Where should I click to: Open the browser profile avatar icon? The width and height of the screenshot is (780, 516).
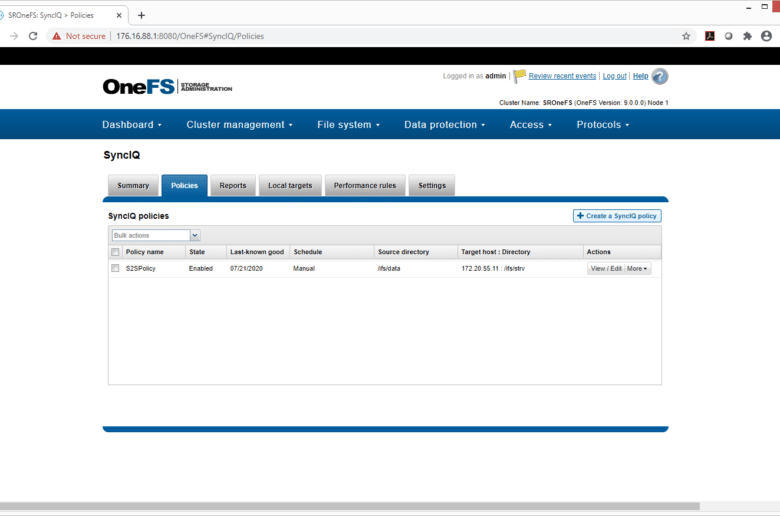click(x=767, y=36)
